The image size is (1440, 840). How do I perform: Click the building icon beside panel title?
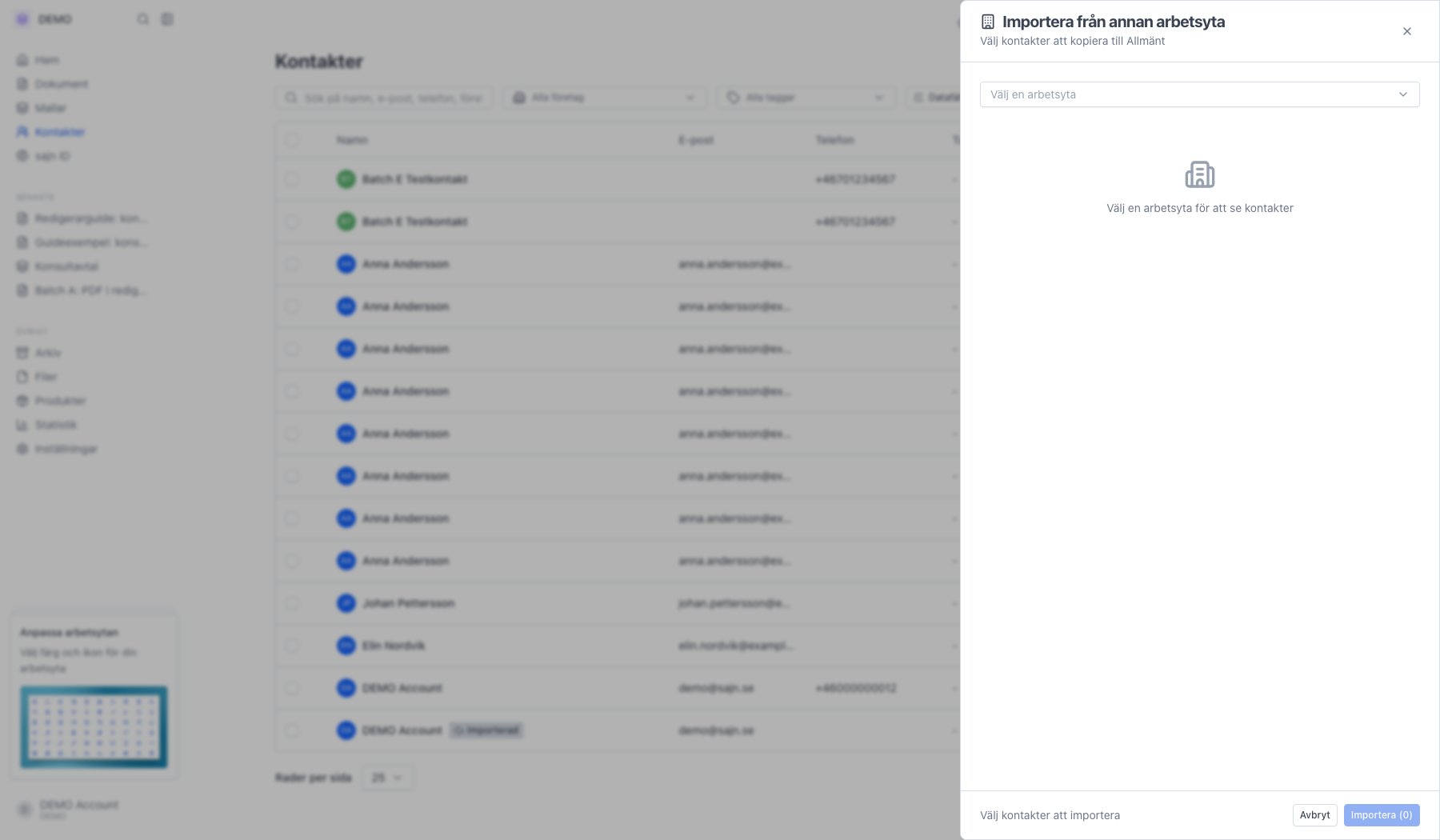pos(988,22)
